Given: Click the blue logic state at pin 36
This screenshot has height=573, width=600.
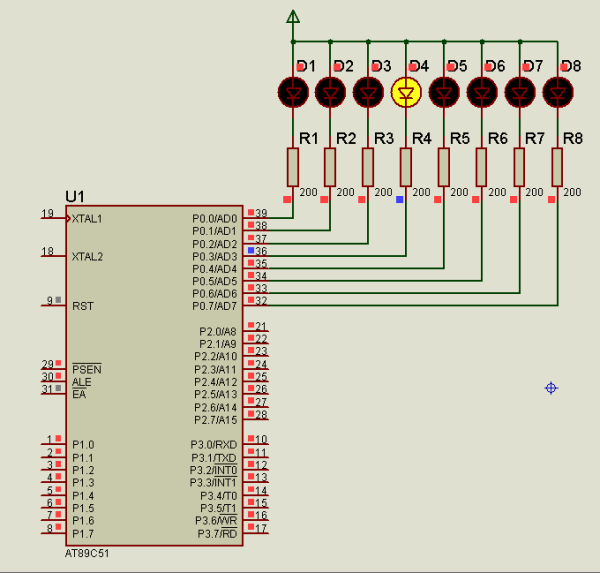Looking at the screenshot, I should point(251,250).
